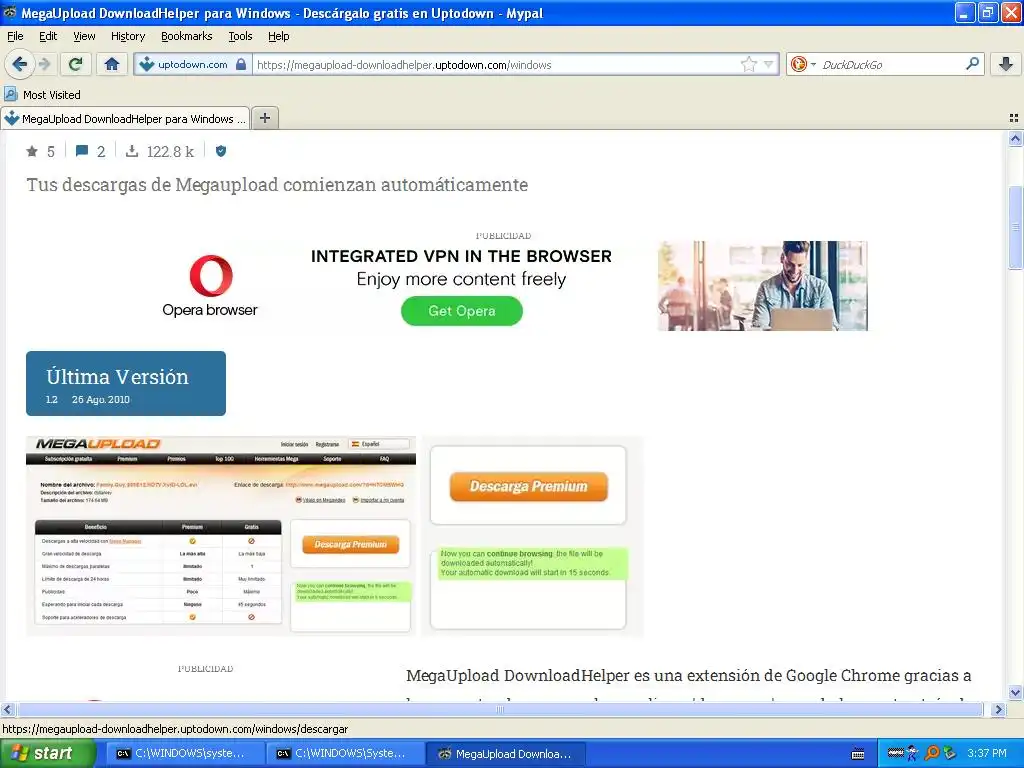This screenshot has width=1024, height=768.
Task: Open the downloads panel arrow icon
Action: tap(1006, 64)
